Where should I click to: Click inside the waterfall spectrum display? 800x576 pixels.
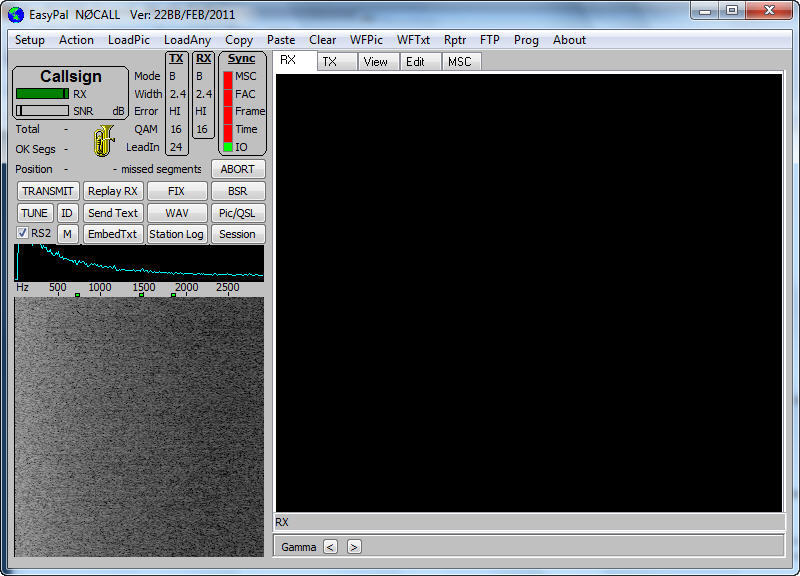click(139, 426)
